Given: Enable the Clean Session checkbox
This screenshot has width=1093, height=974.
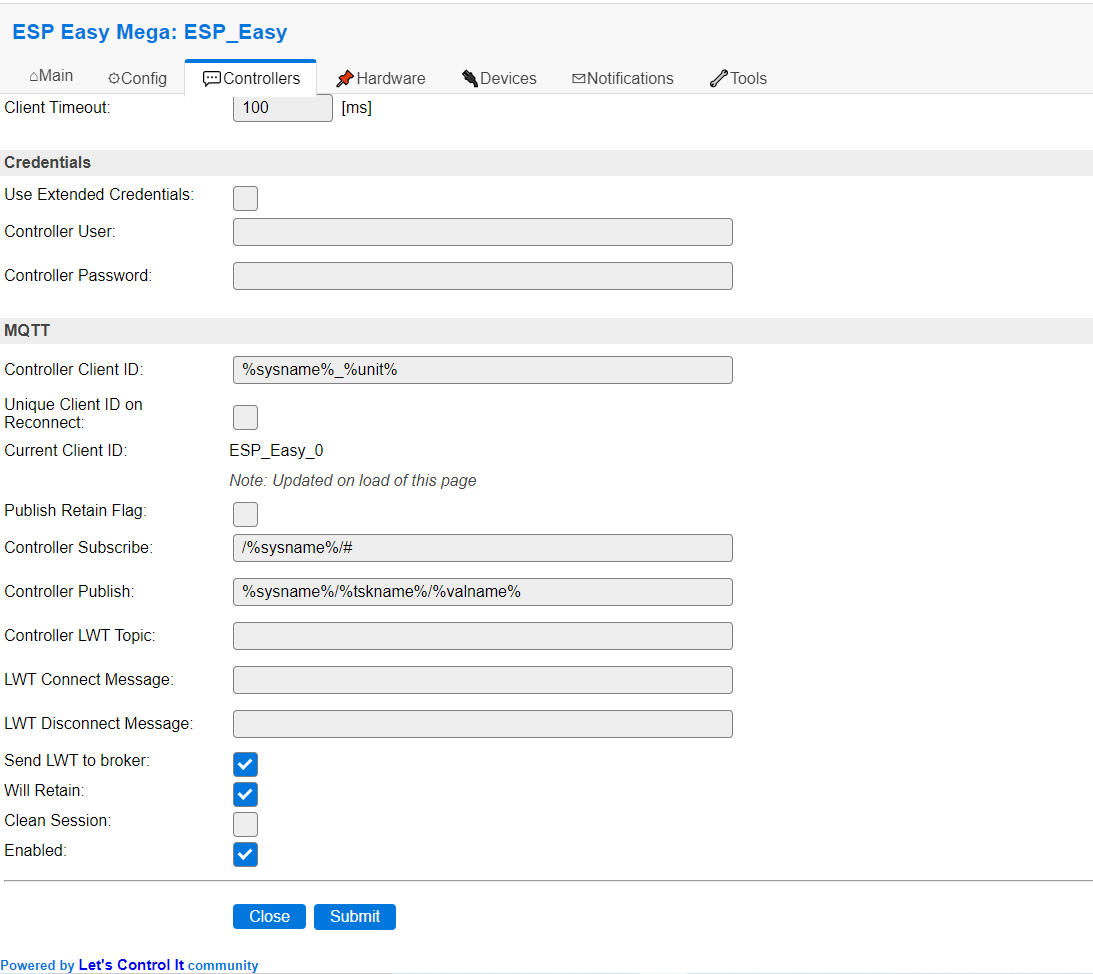Looking at the screenshot, I should (245, 824).
